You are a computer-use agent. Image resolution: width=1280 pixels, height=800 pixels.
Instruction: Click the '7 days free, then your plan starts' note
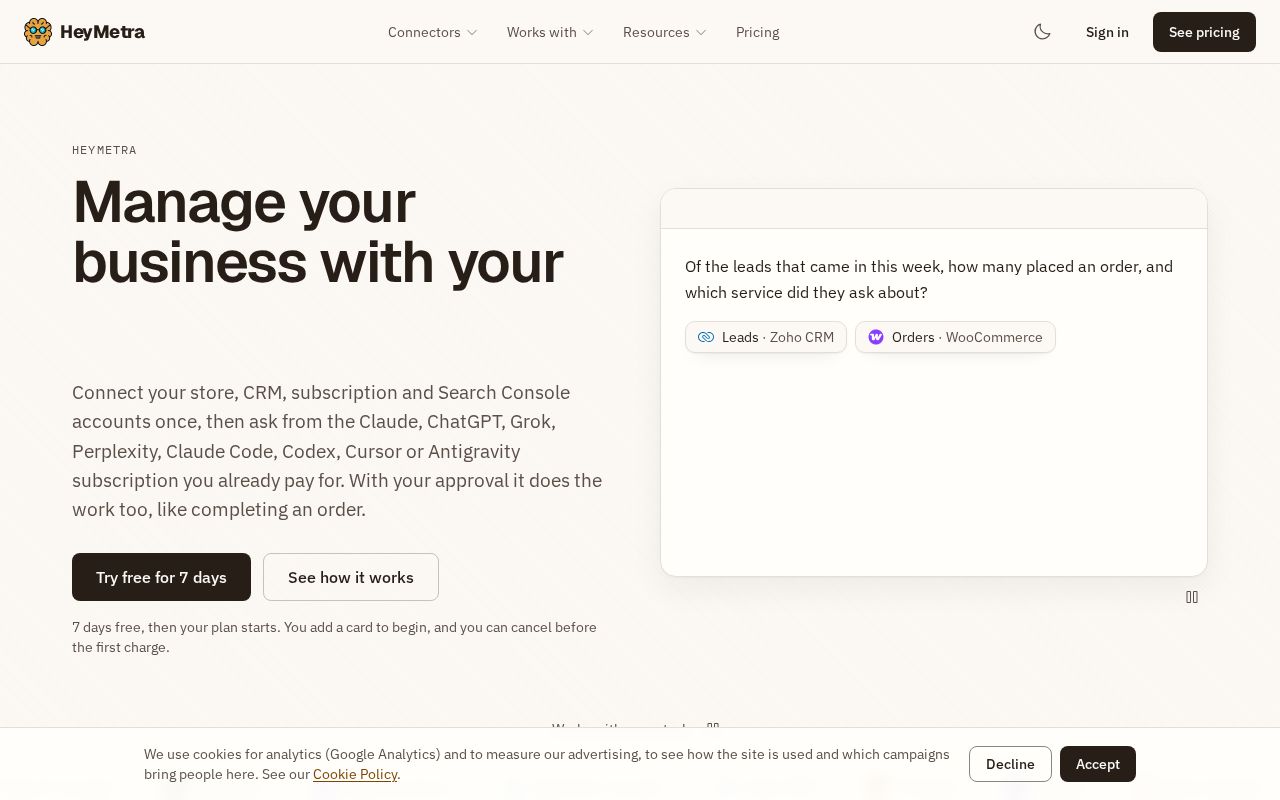[x=334, y=637]
